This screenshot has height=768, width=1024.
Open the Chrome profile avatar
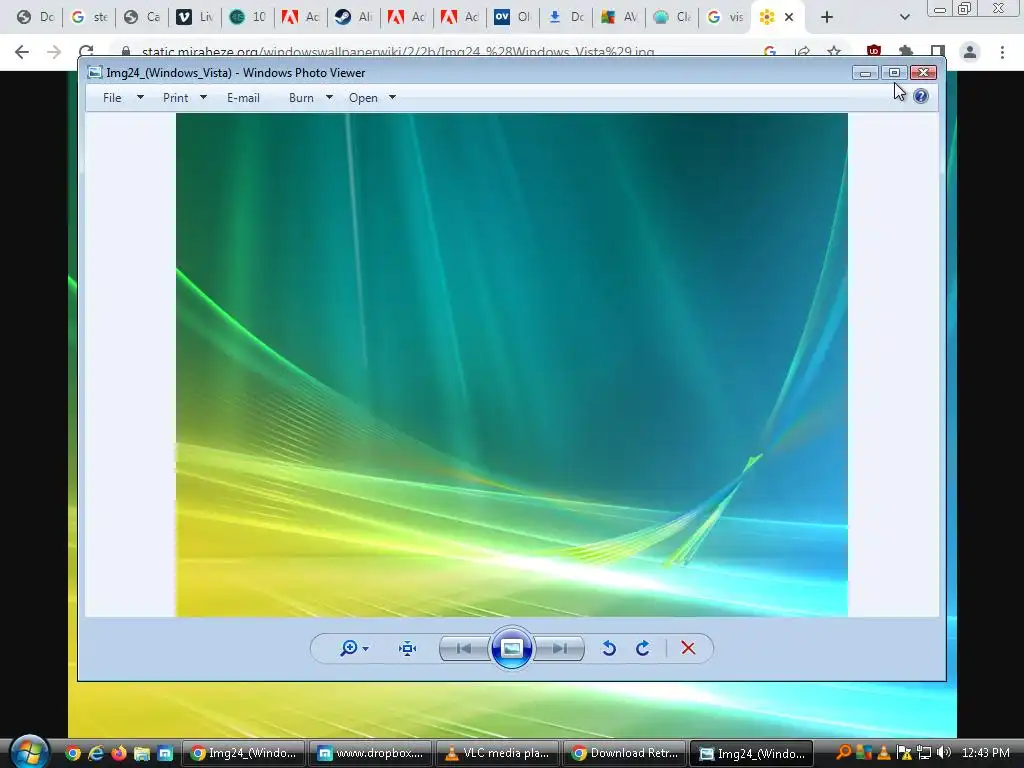[x=970, y=52]
